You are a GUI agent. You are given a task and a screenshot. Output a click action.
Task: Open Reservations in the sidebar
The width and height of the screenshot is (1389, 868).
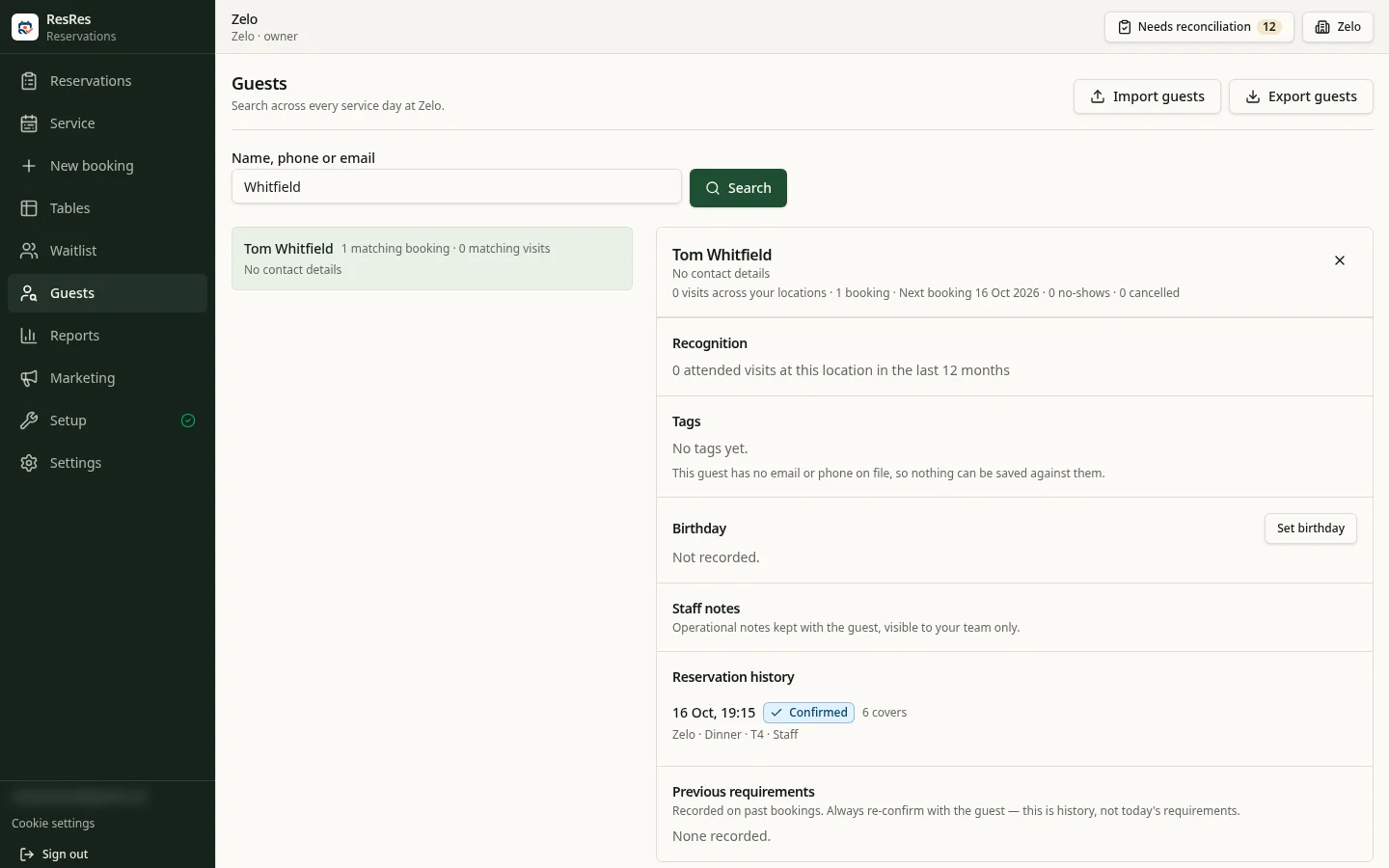(107, 81)
